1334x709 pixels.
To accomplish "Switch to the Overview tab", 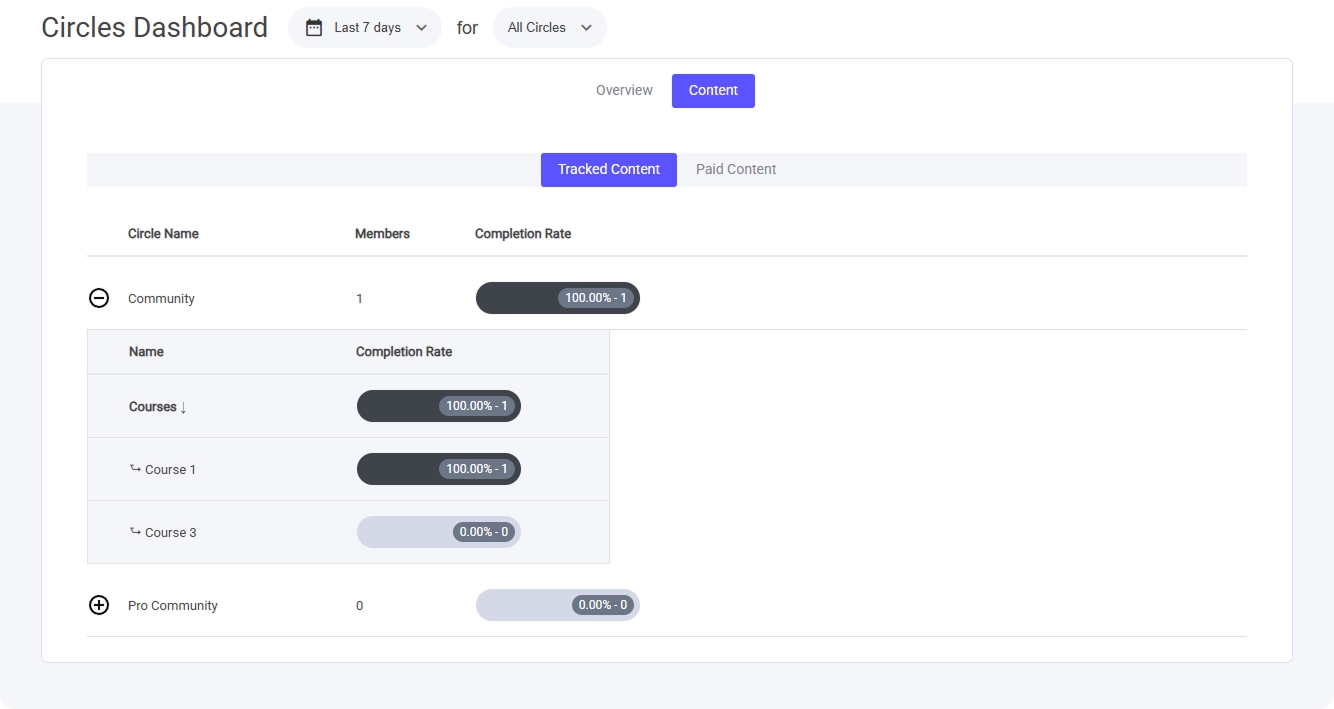I will click(624, 90).
